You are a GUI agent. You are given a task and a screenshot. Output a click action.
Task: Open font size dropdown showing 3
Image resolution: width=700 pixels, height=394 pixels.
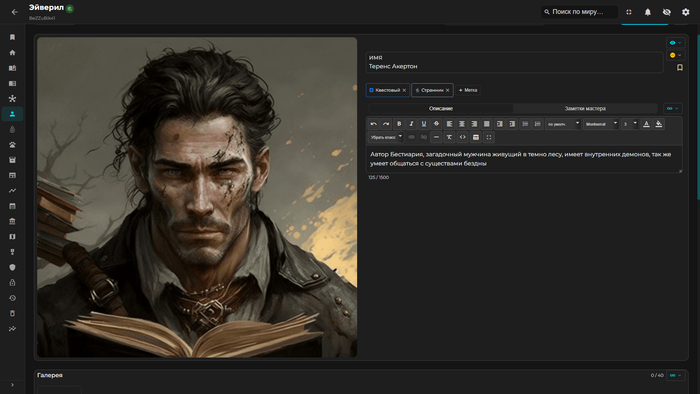pyautogui.click(x=629, y=124)
